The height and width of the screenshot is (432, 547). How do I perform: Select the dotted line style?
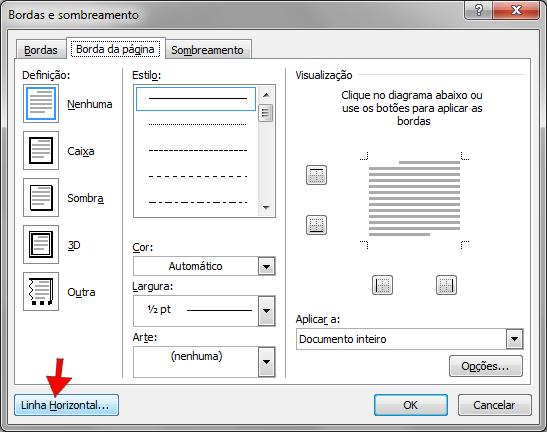coord(197,124)
